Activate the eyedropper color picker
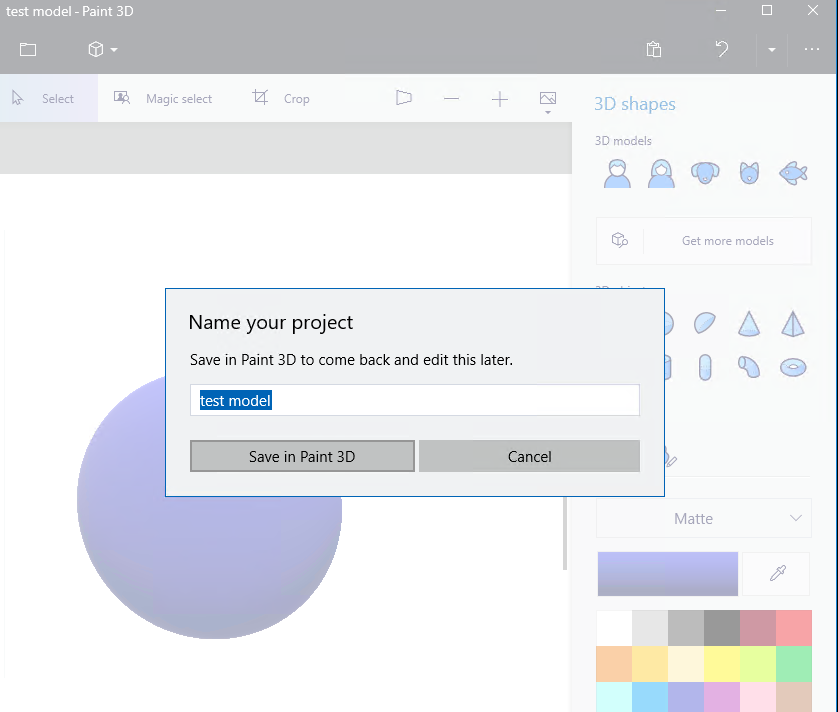This screenshot has height=712, width=838. point(778,574)
